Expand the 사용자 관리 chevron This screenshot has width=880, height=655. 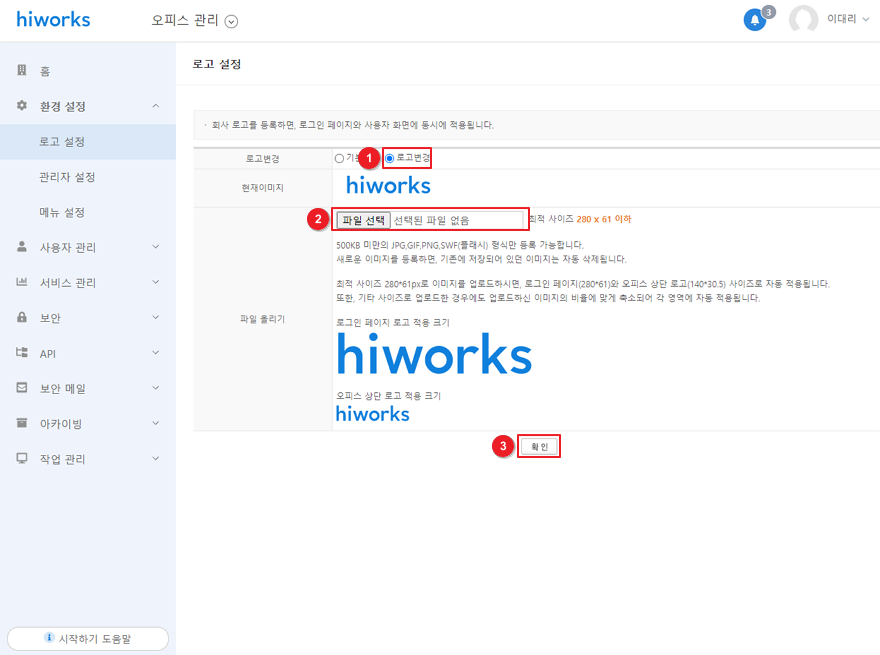pos(155,246)
